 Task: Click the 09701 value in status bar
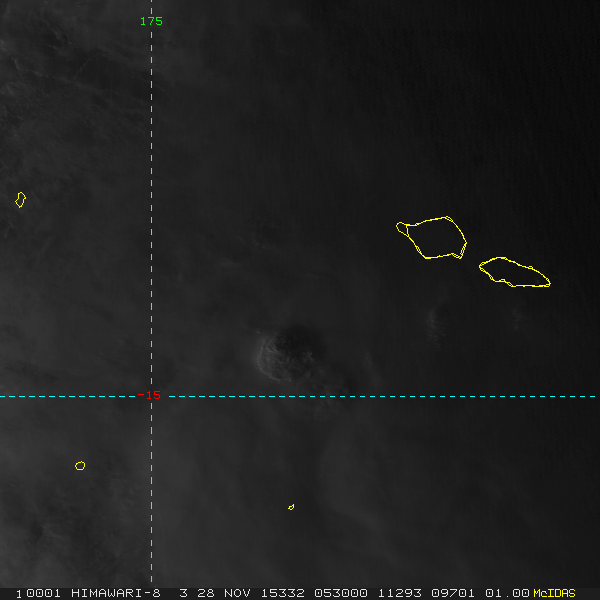coord(454,593)
